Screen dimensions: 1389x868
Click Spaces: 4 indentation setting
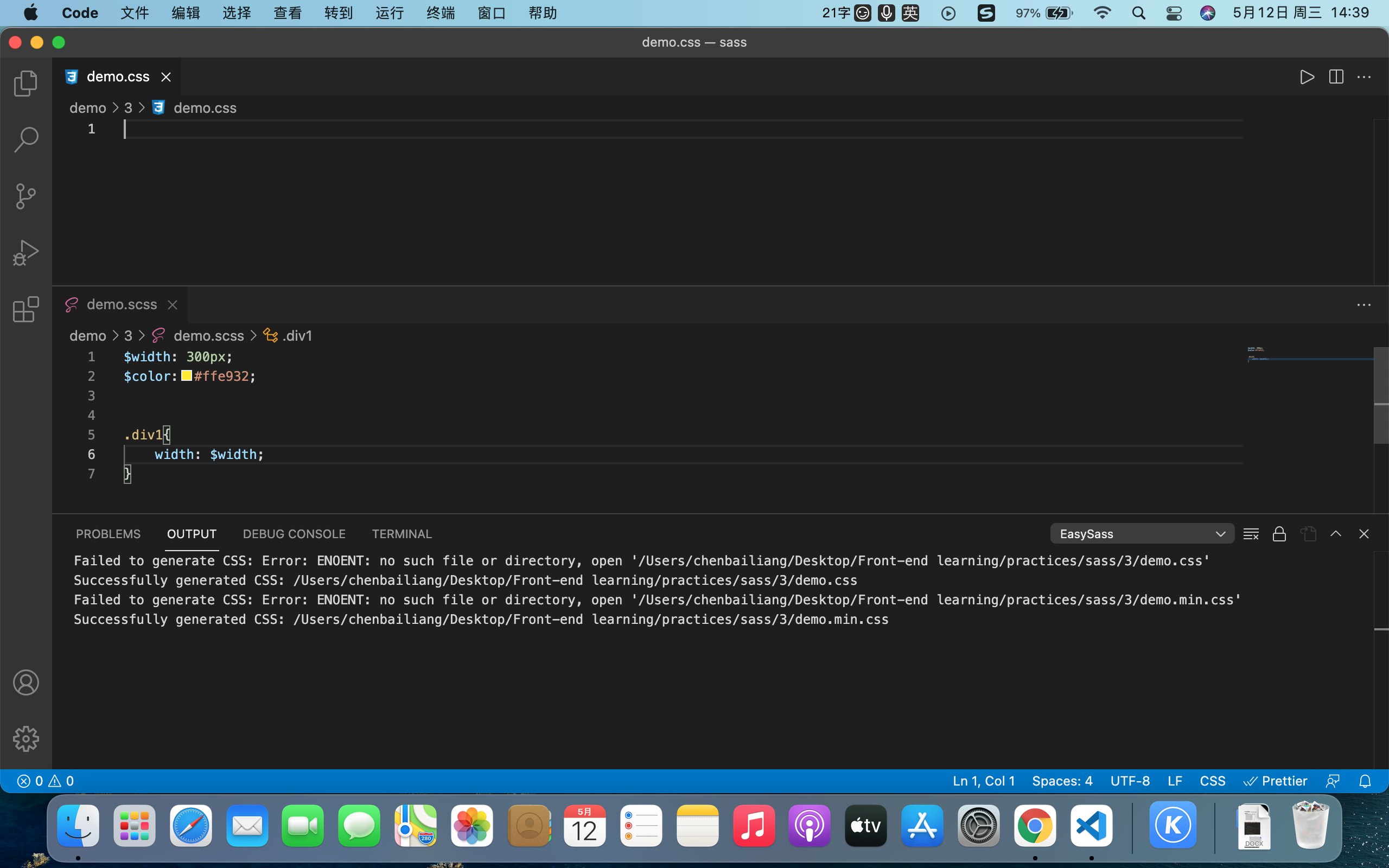coord(1062,781)
